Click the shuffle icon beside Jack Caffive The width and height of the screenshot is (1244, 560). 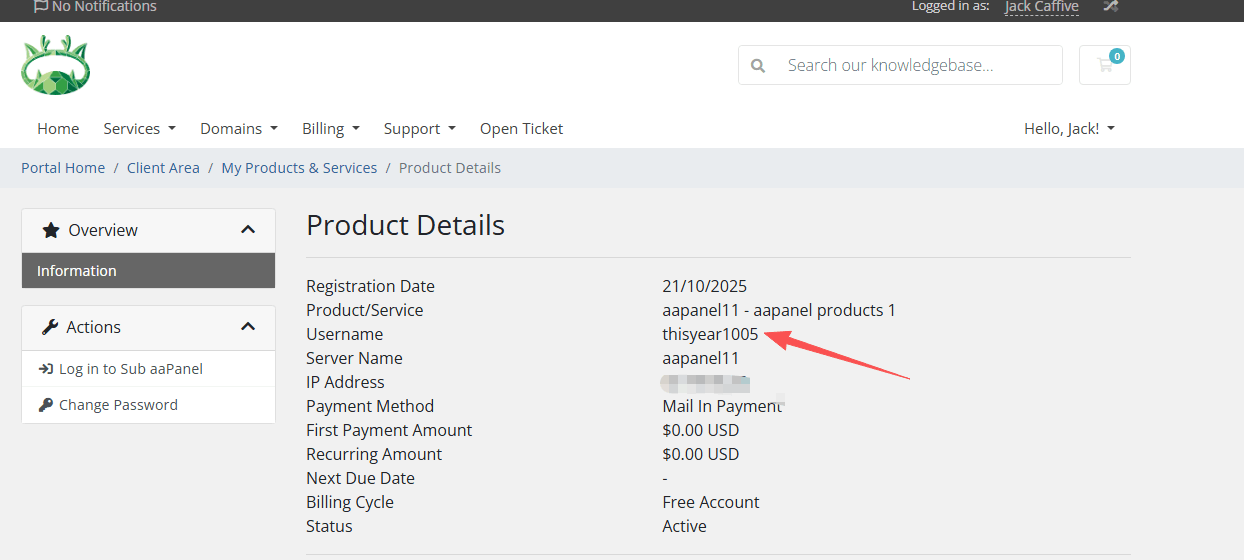tap(1110, 7)
